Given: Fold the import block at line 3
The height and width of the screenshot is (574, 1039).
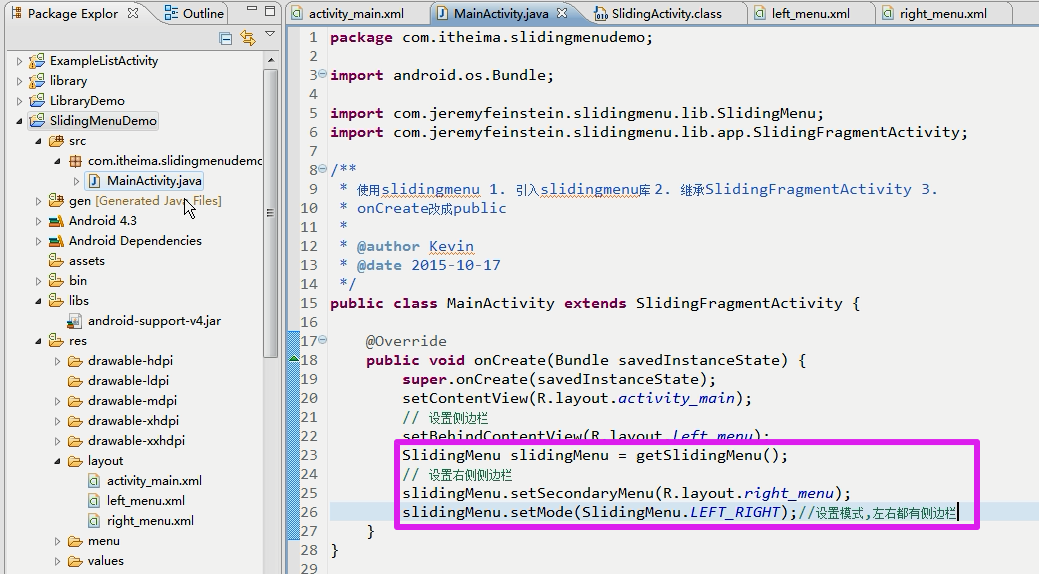Looking at the screenshot, I should pos(321,75).
